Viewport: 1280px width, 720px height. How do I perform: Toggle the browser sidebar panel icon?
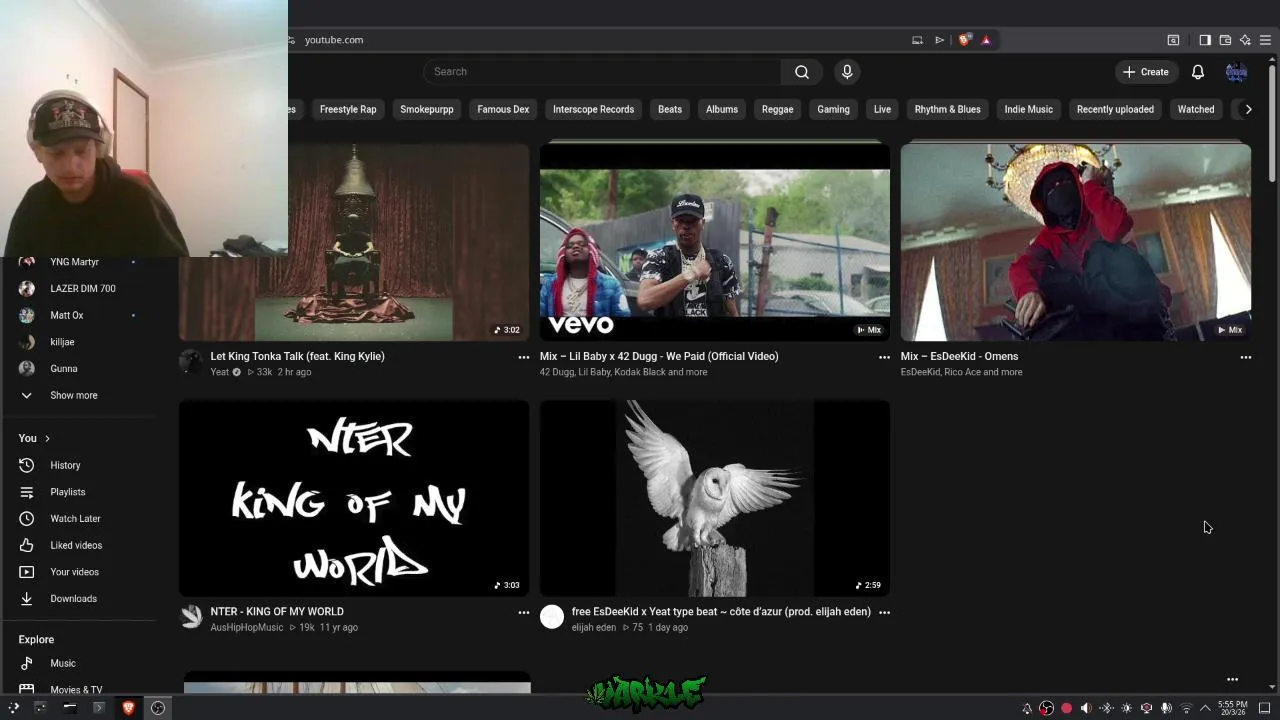1205,40
